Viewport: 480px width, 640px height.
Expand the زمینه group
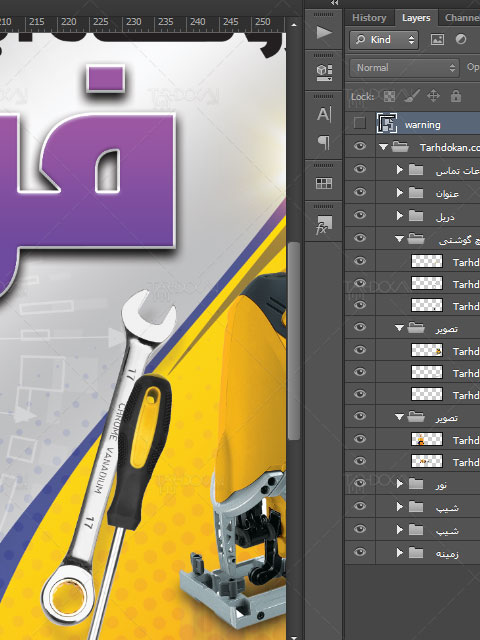click(400, 552)
